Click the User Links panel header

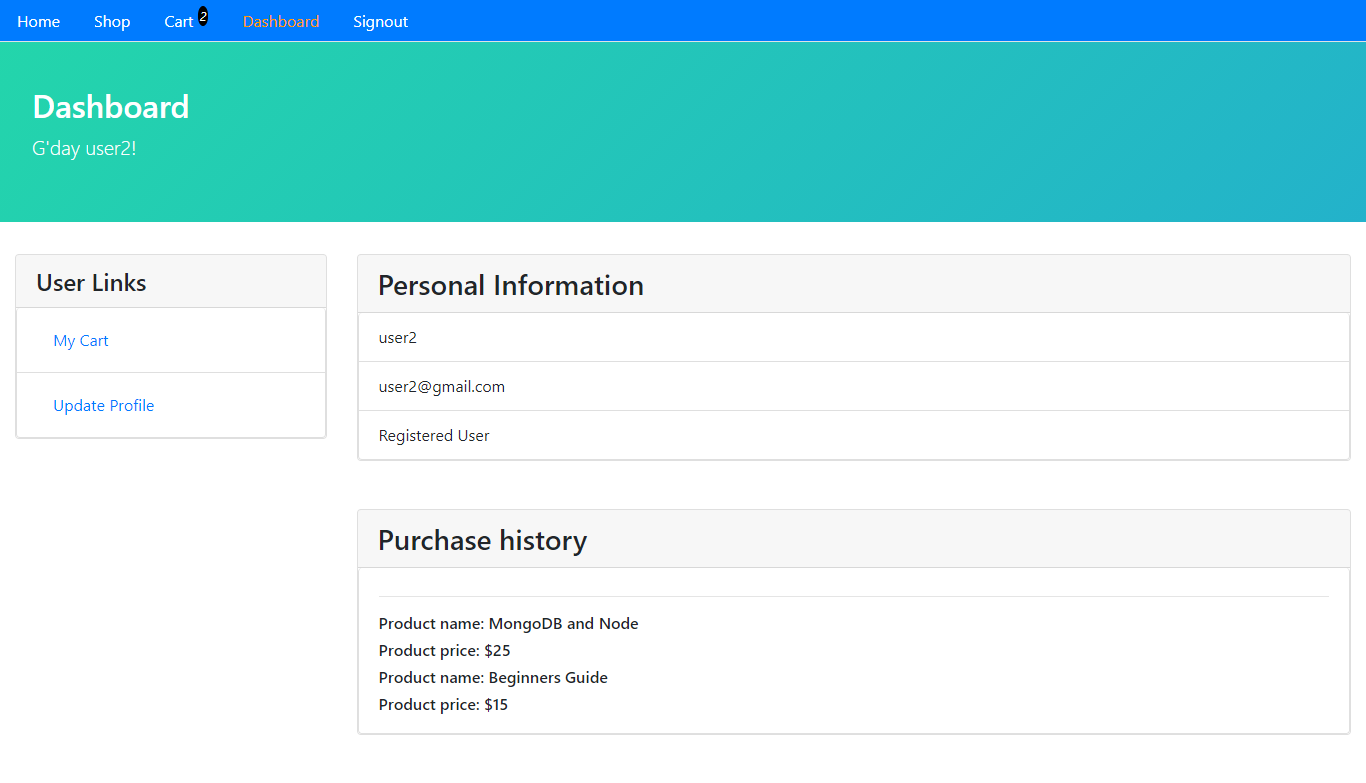point(91,282)
